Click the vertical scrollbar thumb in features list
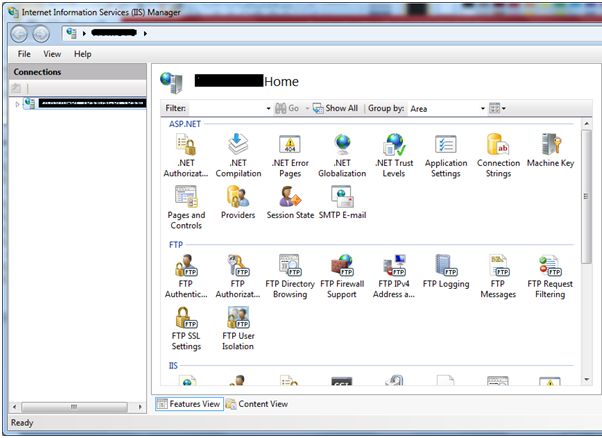 [x=587, y=197]
